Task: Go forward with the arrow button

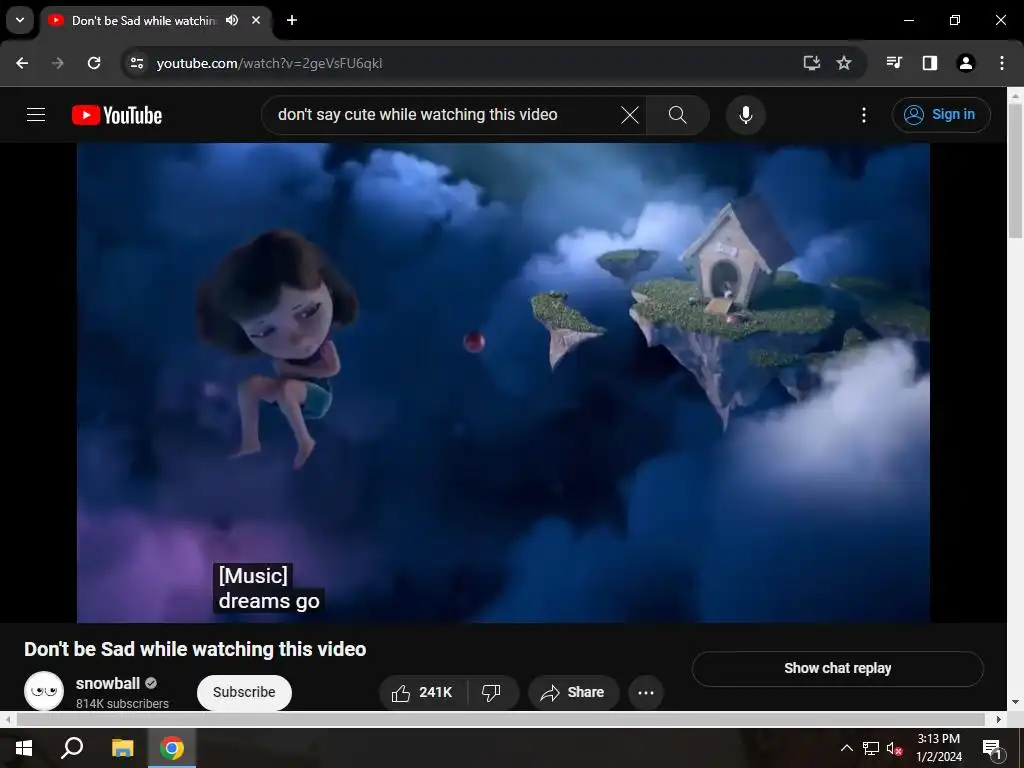Action: pyautogui.click(x=58, y=63)
